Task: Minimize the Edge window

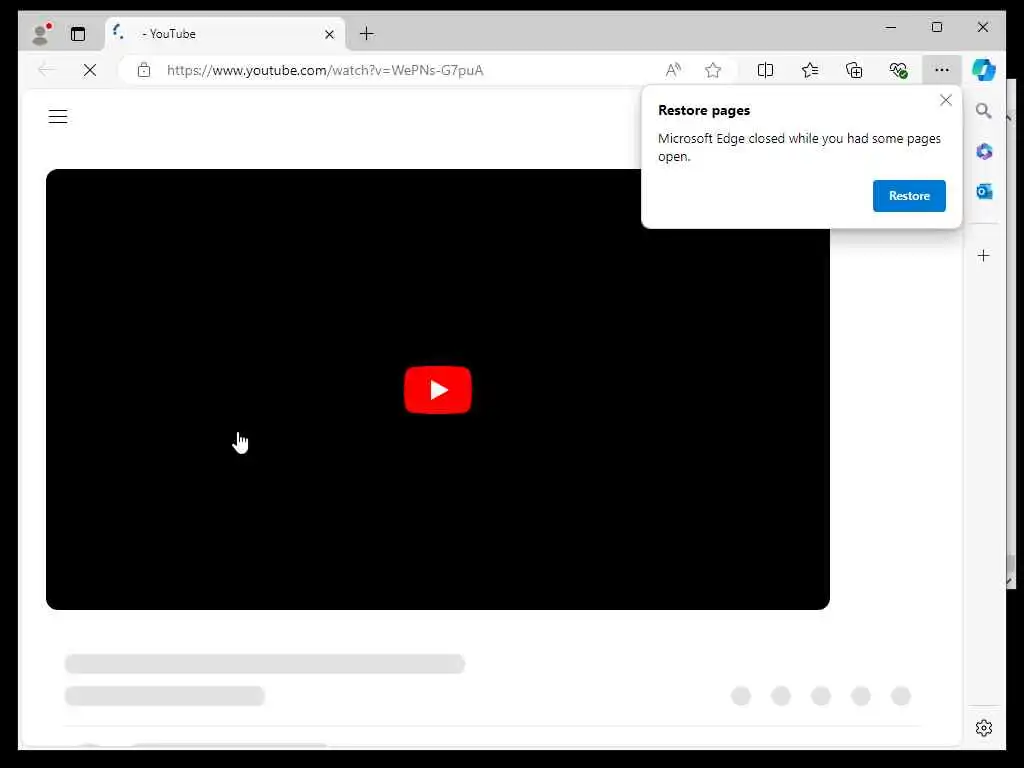Action: tap(891, 27)
